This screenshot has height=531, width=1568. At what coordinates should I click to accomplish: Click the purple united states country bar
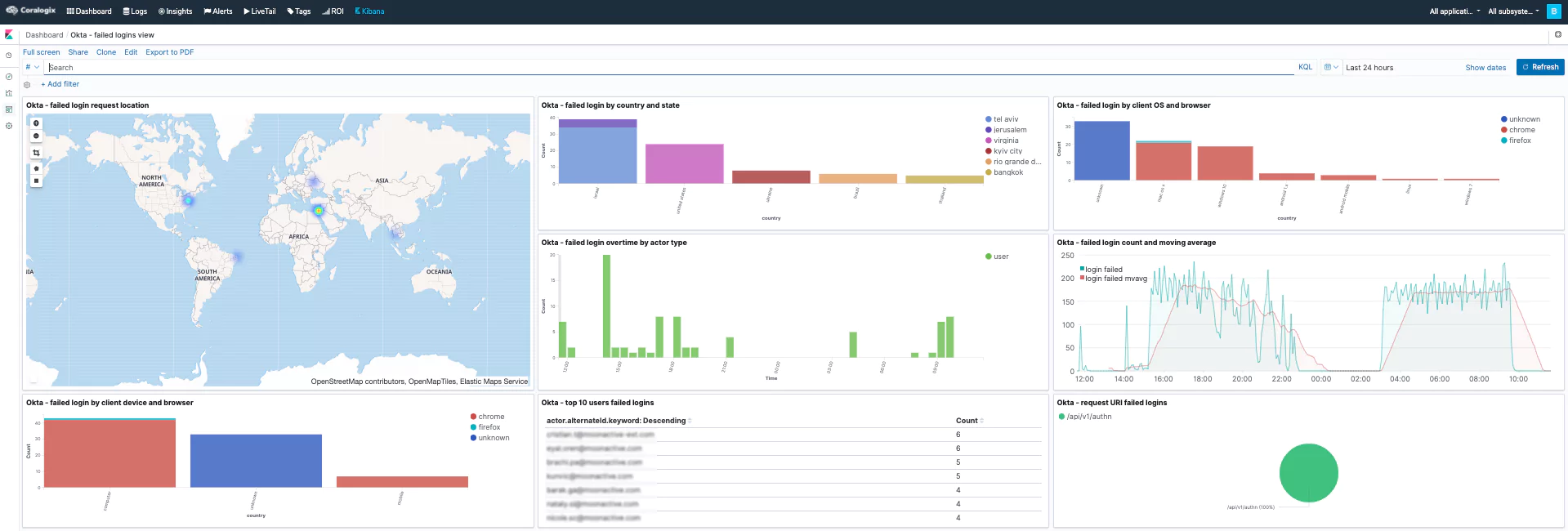(685, 163)
